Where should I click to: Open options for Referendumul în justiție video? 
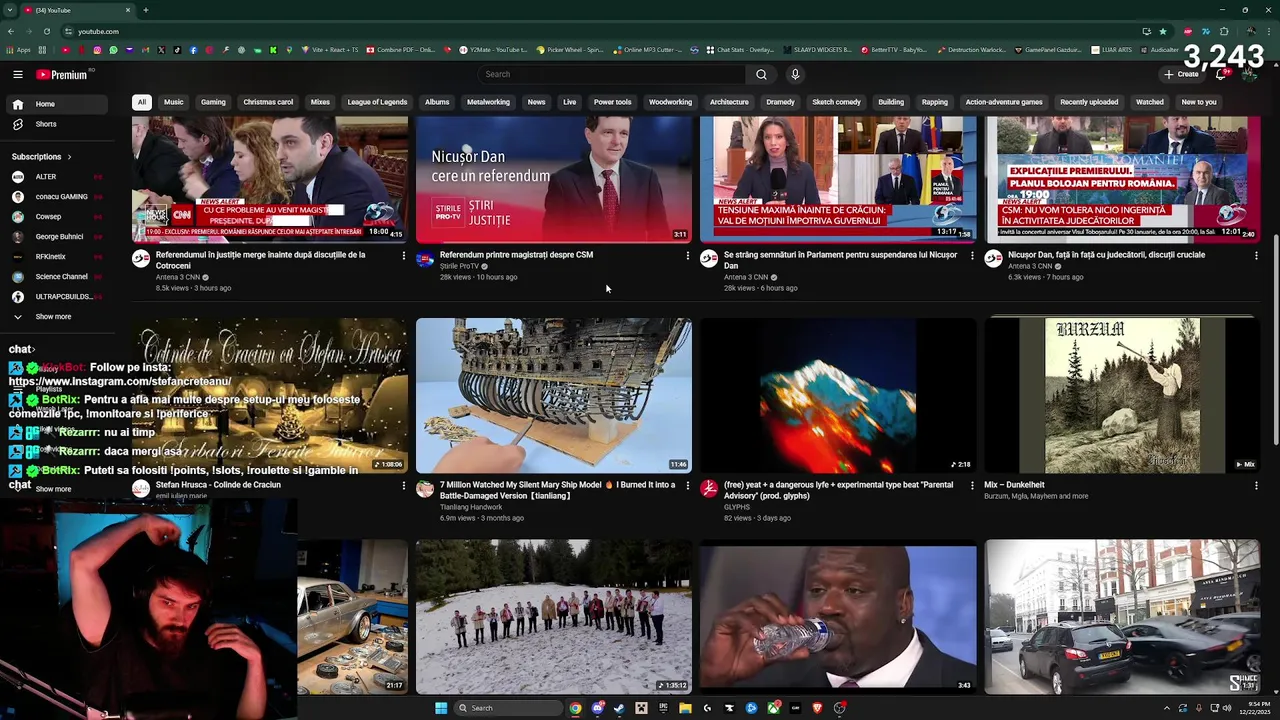404,256
